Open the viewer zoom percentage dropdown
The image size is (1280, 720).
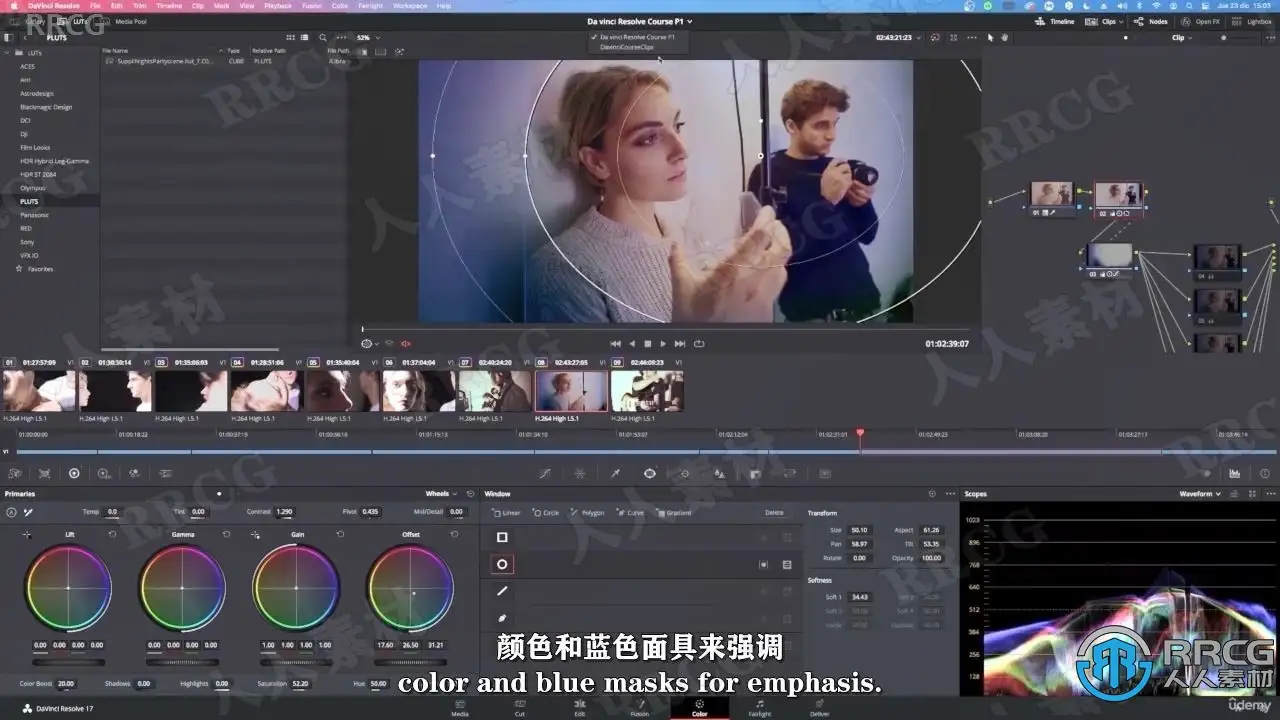coord(367,37)
